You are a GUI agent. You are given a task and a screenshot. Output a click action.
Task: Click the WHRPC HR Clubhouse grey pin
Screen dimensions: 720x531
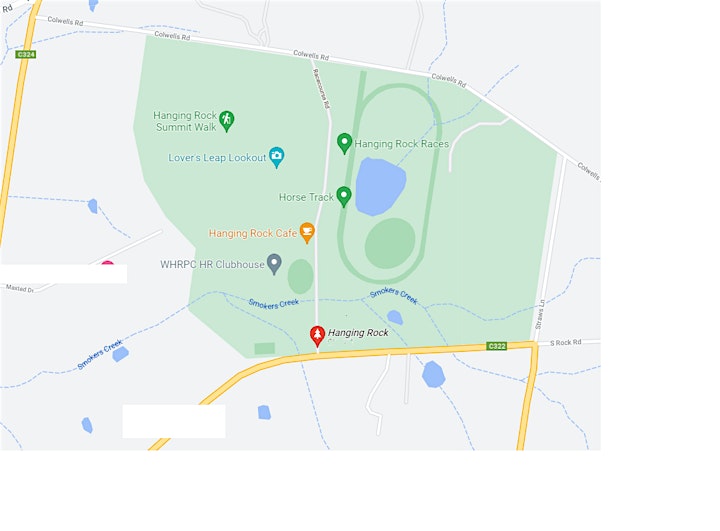pos(274,264)
